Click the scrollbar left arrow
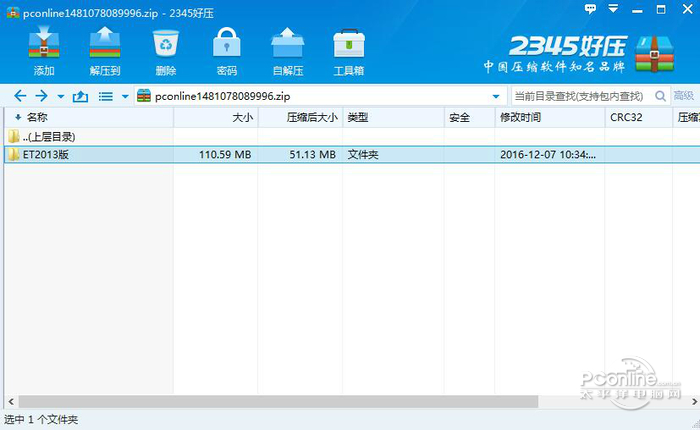The height and width of the screenshot is (430, 700). point(11,401)
